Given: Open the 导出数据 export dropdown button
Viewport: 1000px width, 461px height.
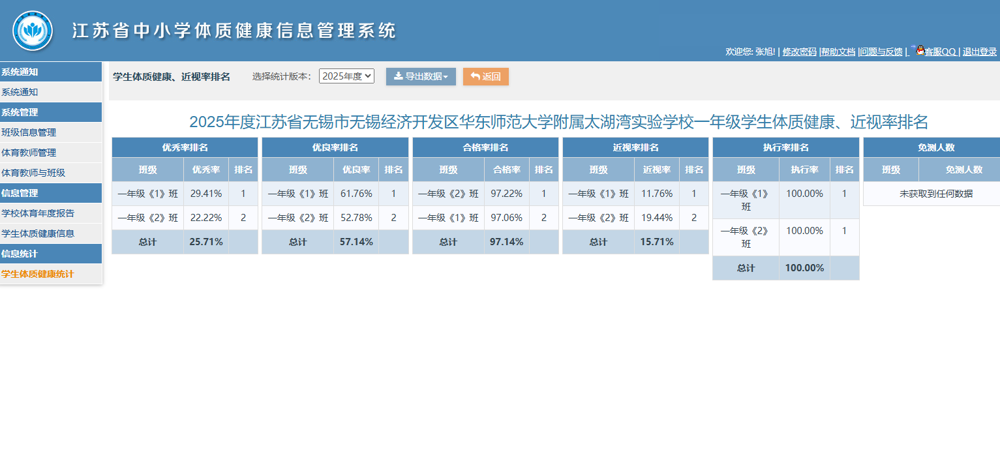Looking at the screenshot, I should (420, 76).
